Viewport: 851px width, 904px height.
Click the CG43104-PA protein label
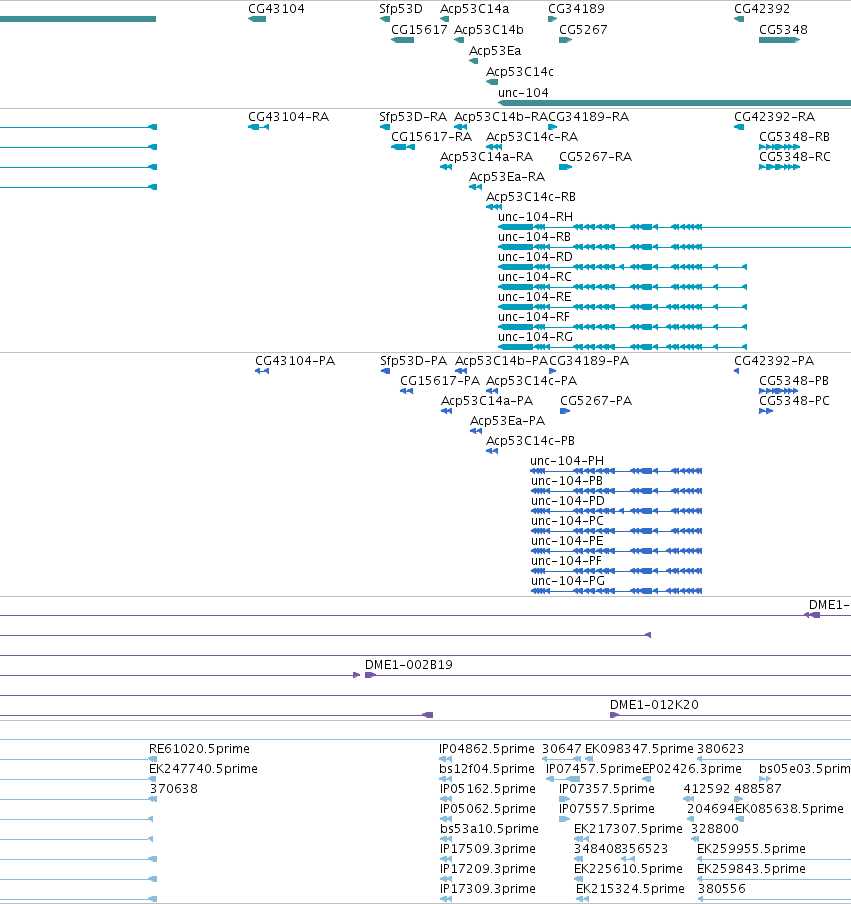(x=295, y=361)
